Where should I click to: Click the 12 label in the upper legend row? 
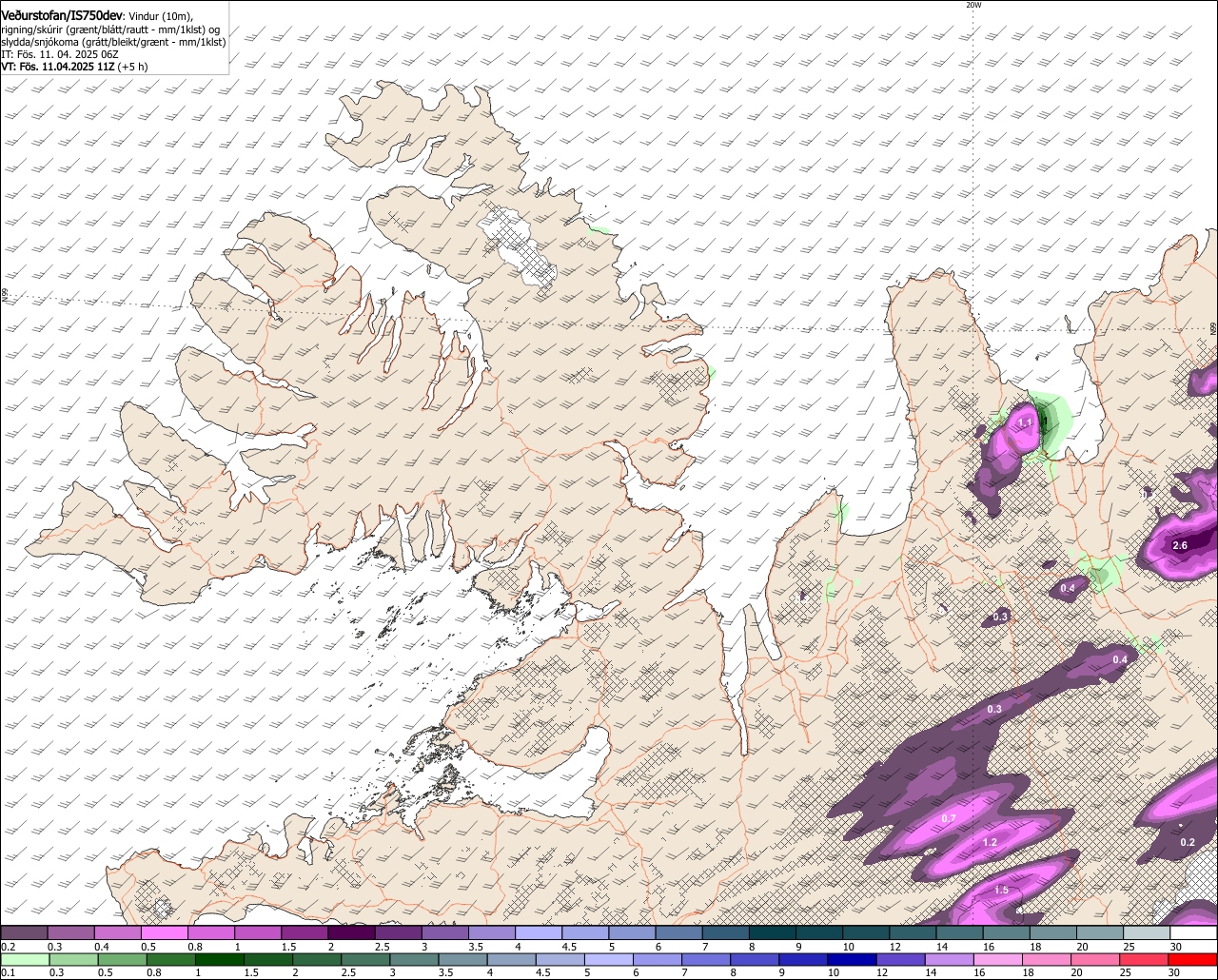(894, 947)
